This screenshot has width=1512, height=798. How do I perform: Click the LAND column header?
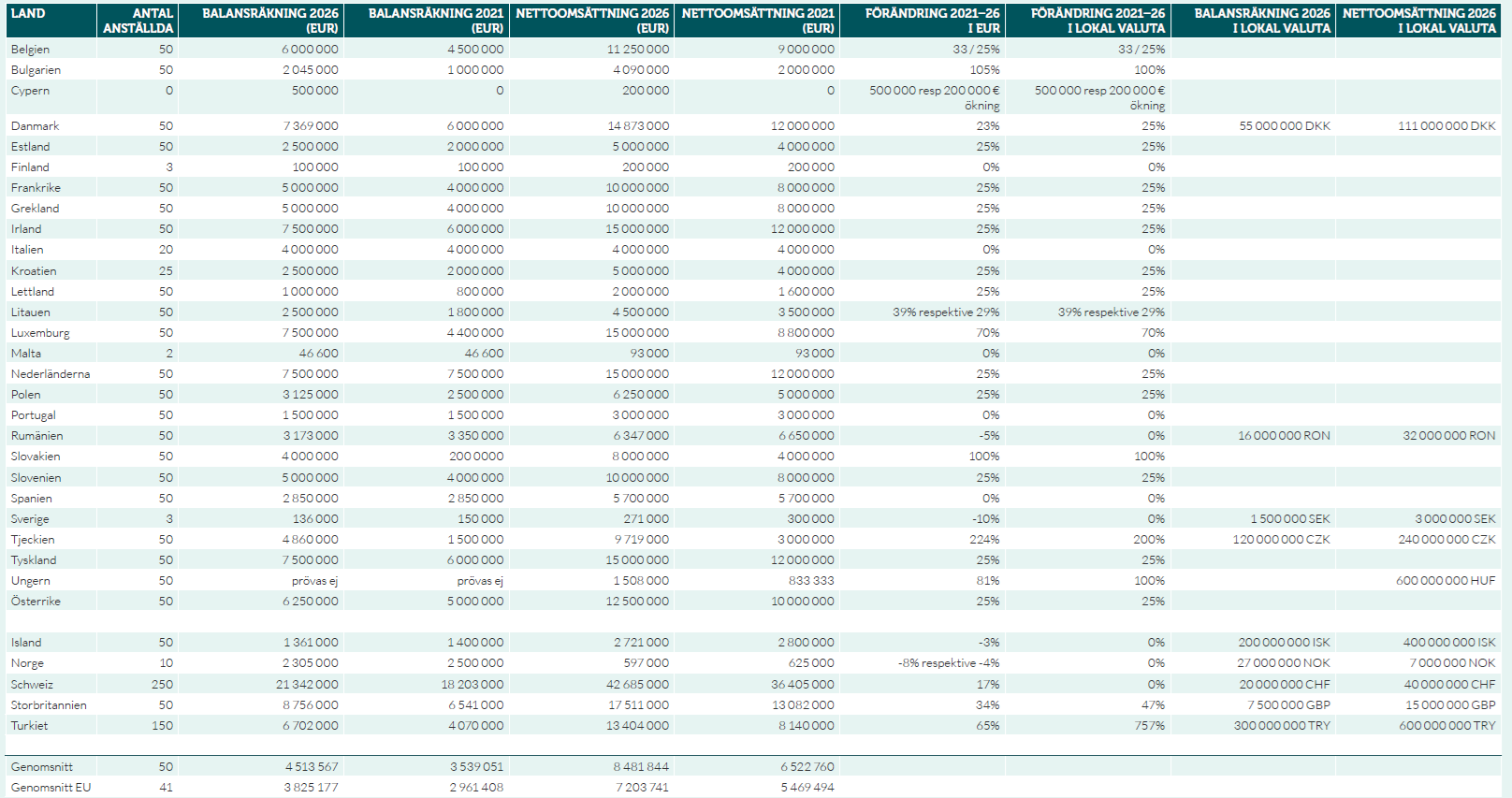[28, 13]
